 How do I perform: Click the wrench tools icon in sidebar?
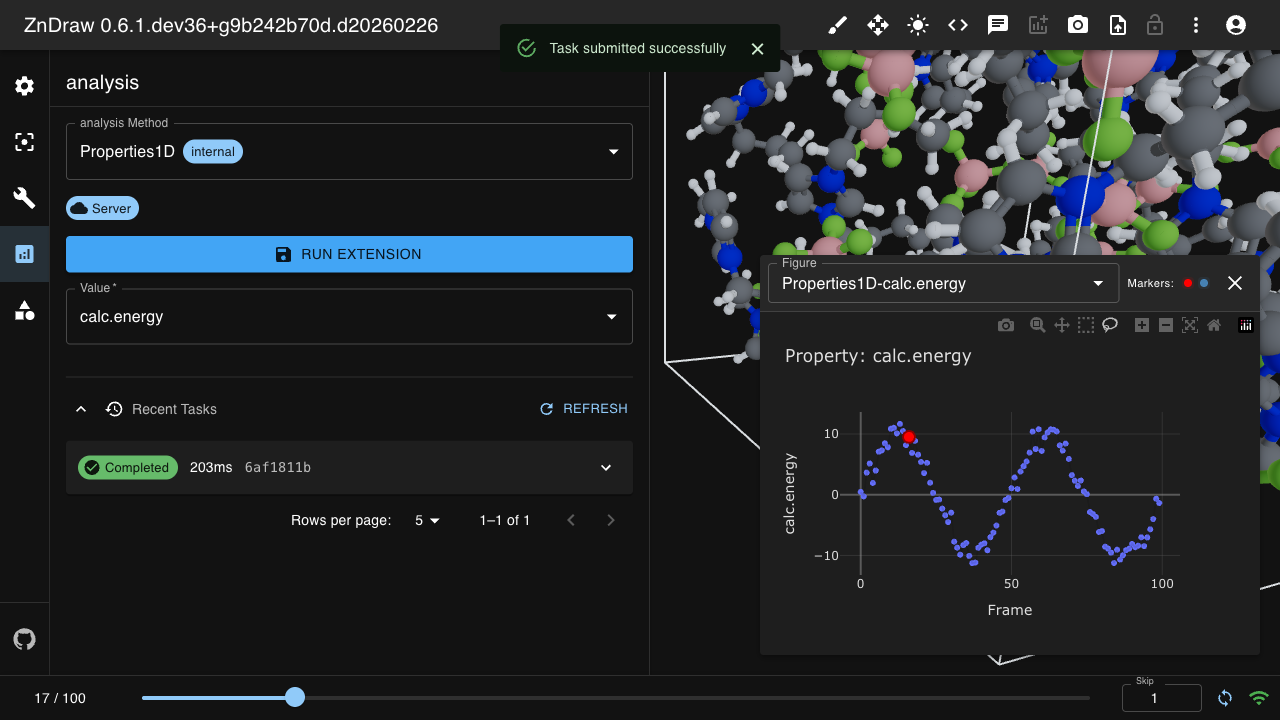[24, 198]
